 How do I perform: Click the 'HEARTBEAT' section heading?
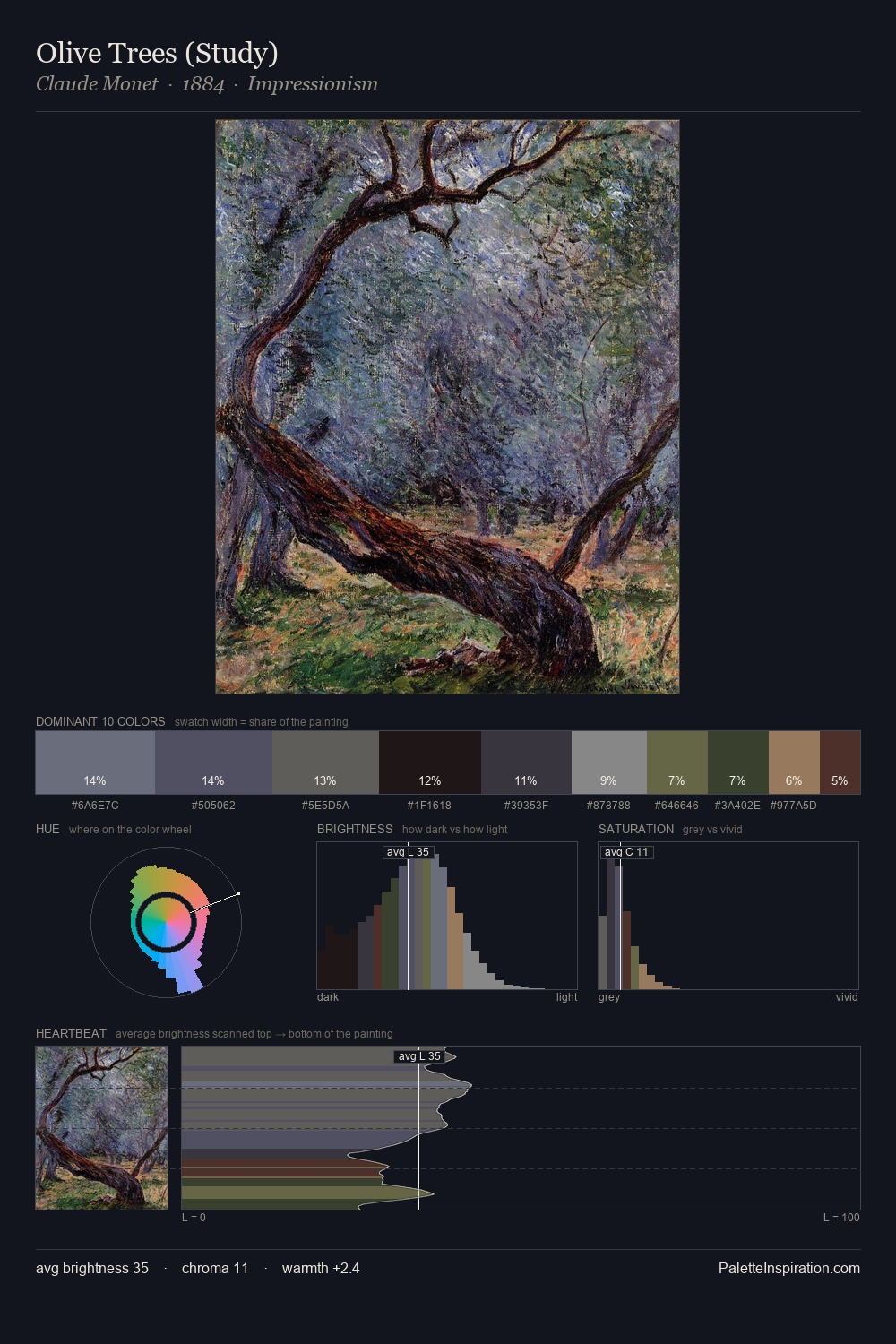pyautogui.click(x=71, y=1033)
